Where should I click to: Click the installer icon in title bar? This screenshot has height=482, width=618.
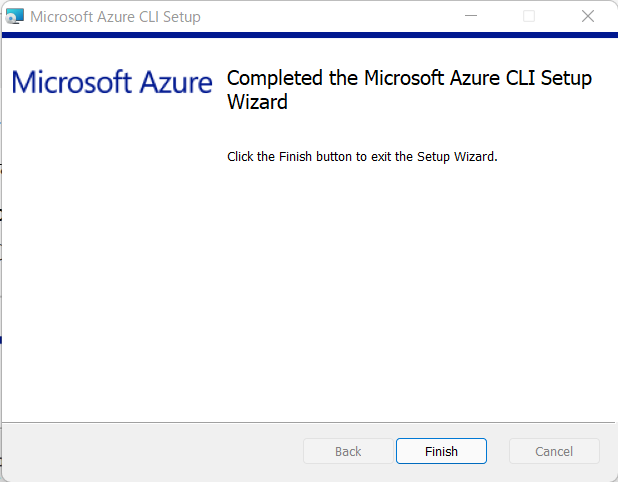[15, 16]
